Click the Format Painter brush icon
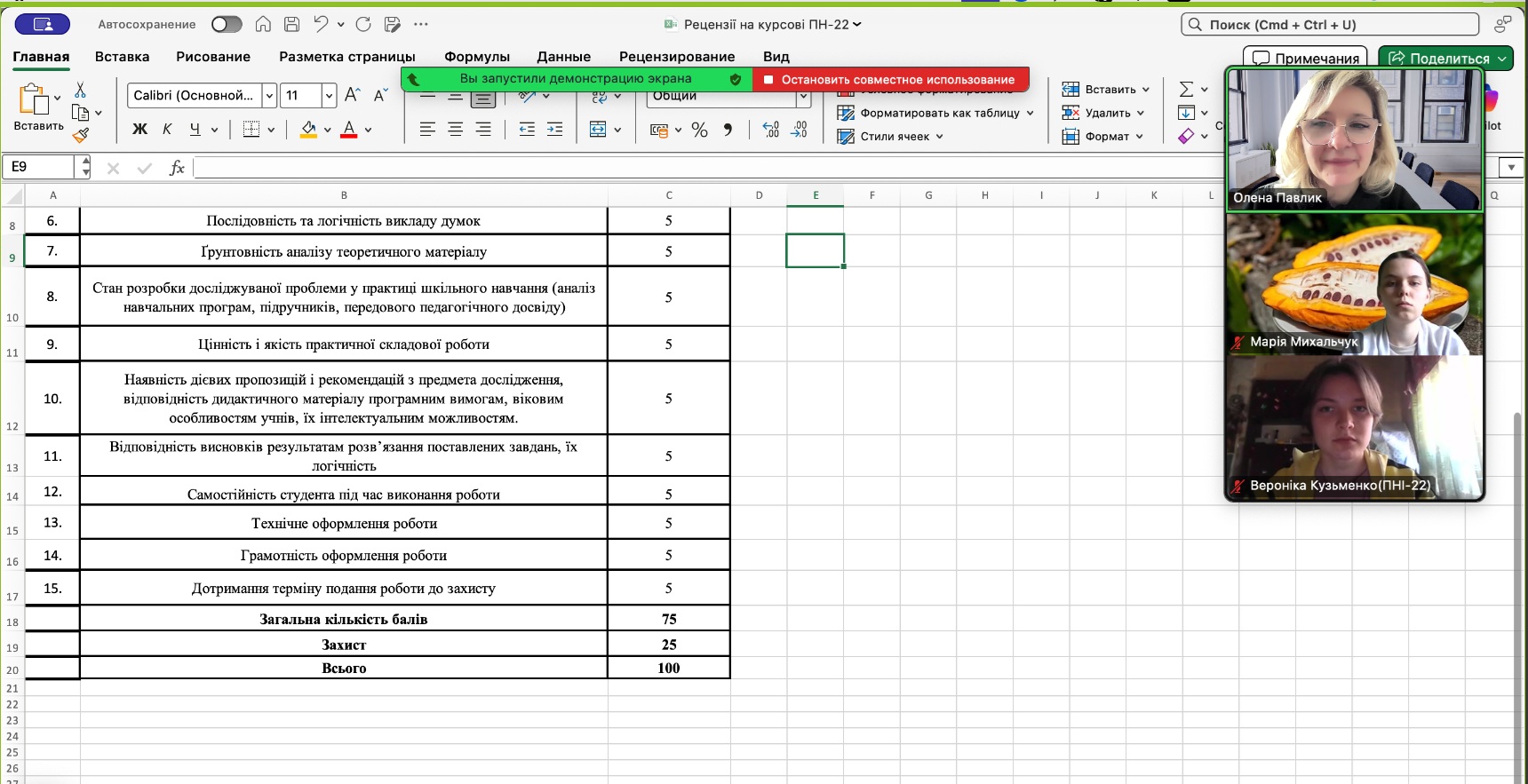1528x784 pixels. coord(81,135)
